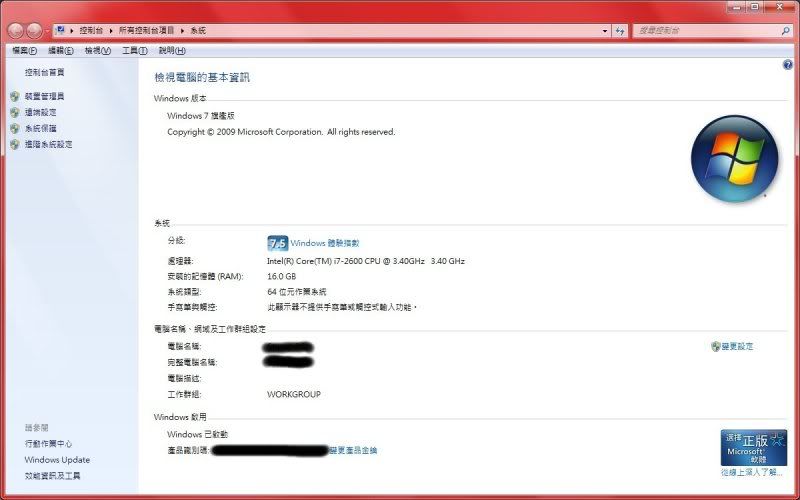The height and width of the screenshot is (500, 800).
Task: Click the magnifier search icon
Action: pyautogui.click(x=785, y=31)
